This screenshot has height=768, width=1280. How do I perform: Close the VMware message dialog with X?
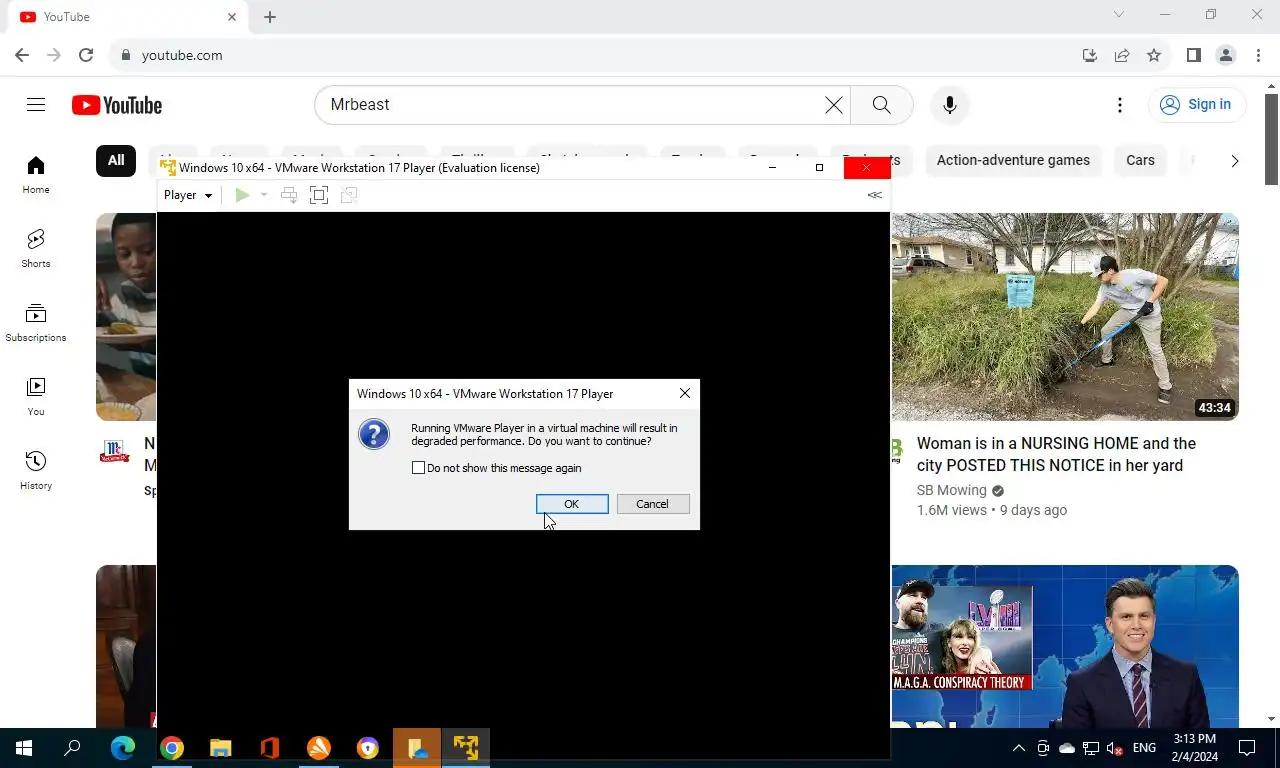pyautogui.click(x=685, y=394)
